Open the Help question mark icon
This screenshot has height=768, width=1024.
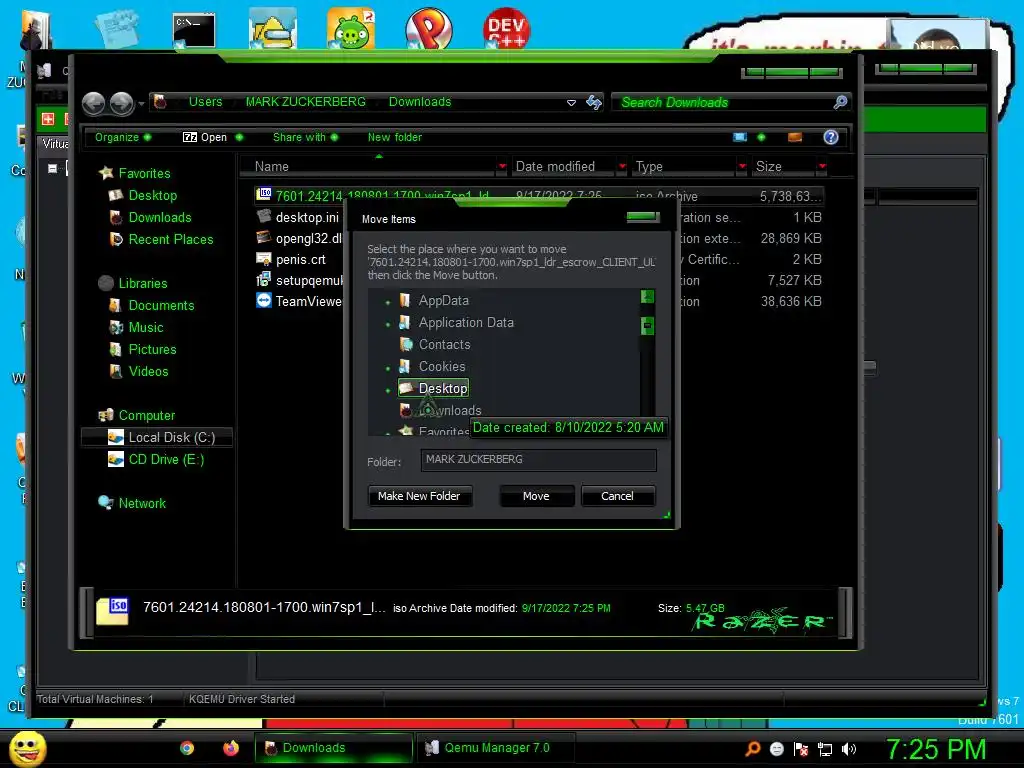(x=831, y=137)
